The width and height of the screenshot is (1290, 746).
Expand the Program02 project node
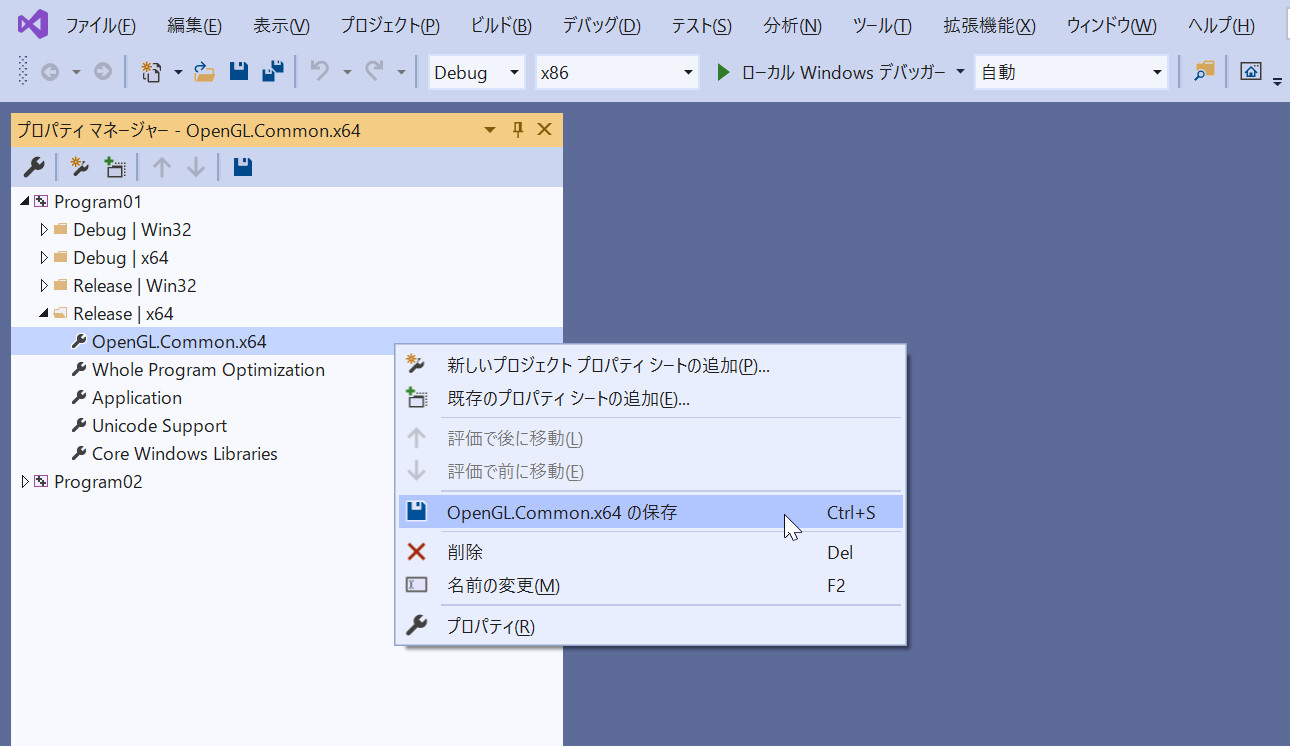pyautogui.click(x=25, y=482)
